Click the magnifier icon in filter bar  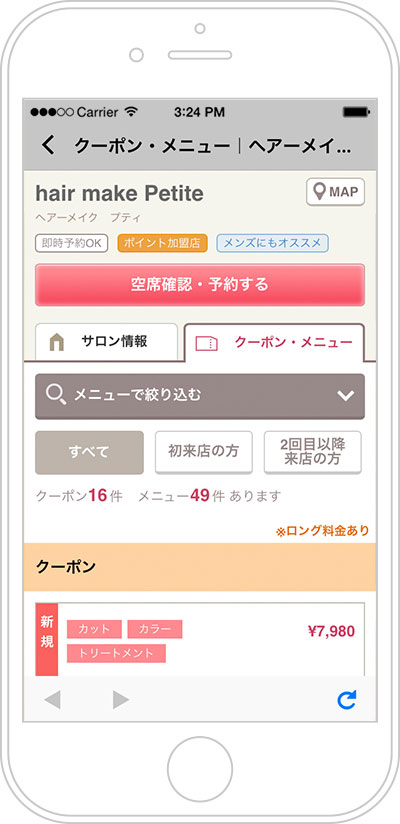(56, 395)
